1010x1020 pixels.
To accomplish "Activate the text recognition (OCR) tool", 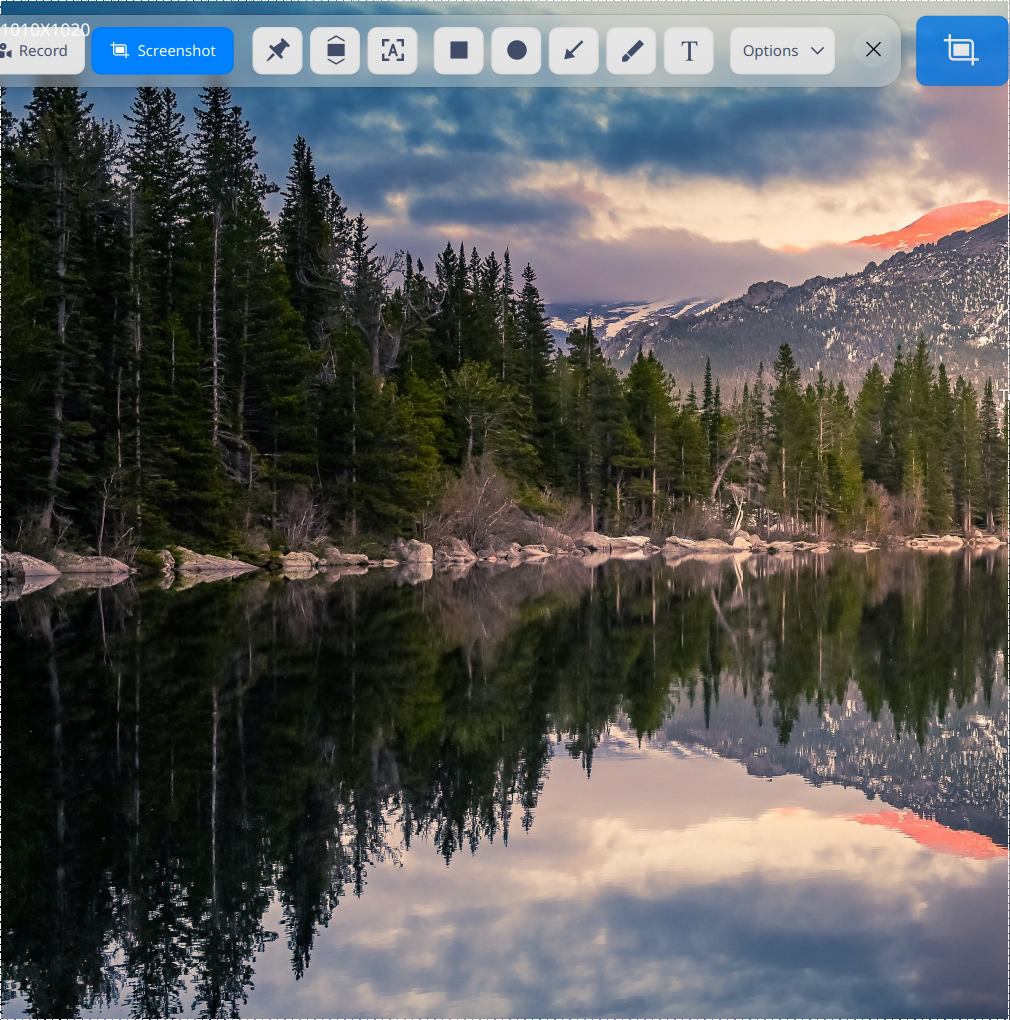I will 392,51.
